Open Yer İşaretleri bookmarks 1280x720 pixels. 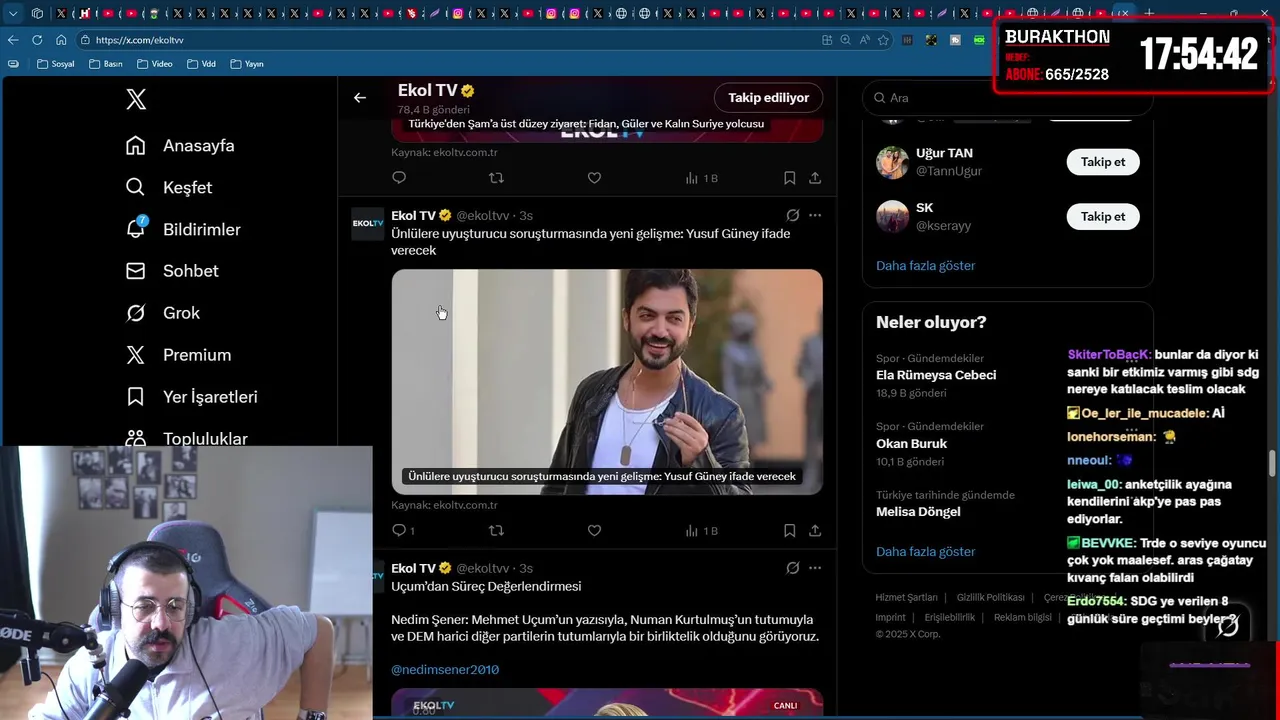191,397
